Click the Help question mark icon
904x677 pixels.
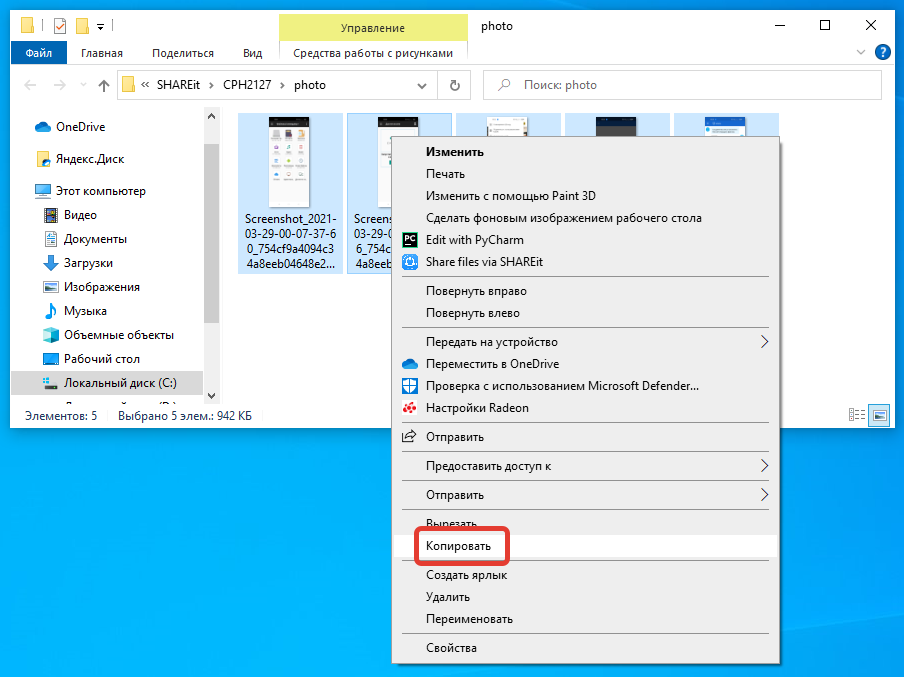click(882, 53)
